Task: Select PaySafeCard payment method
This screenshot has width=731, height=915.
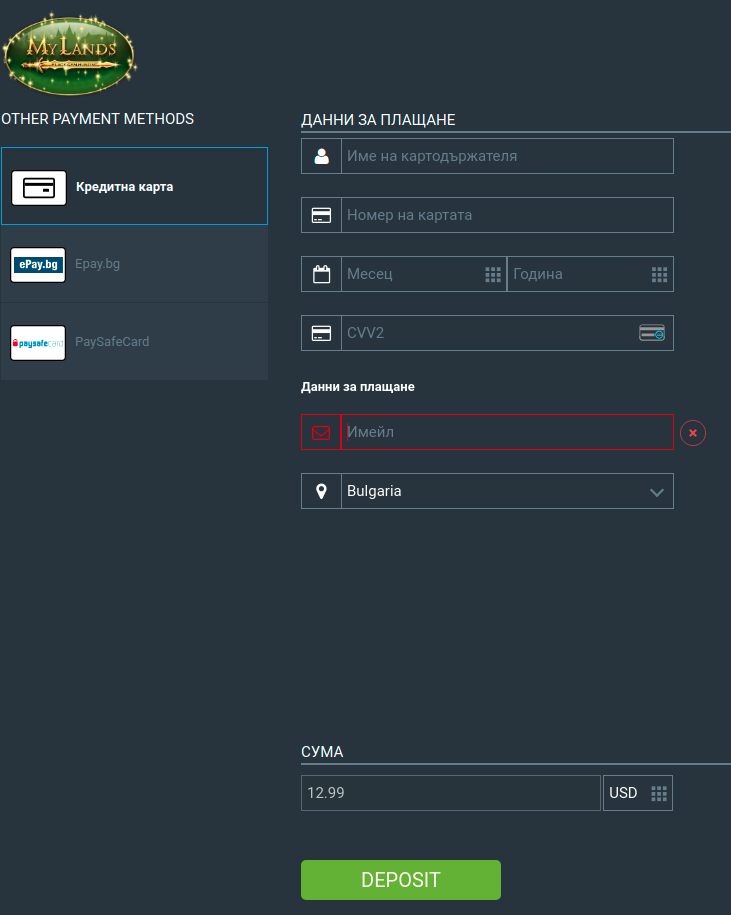Action: [134, 341]
